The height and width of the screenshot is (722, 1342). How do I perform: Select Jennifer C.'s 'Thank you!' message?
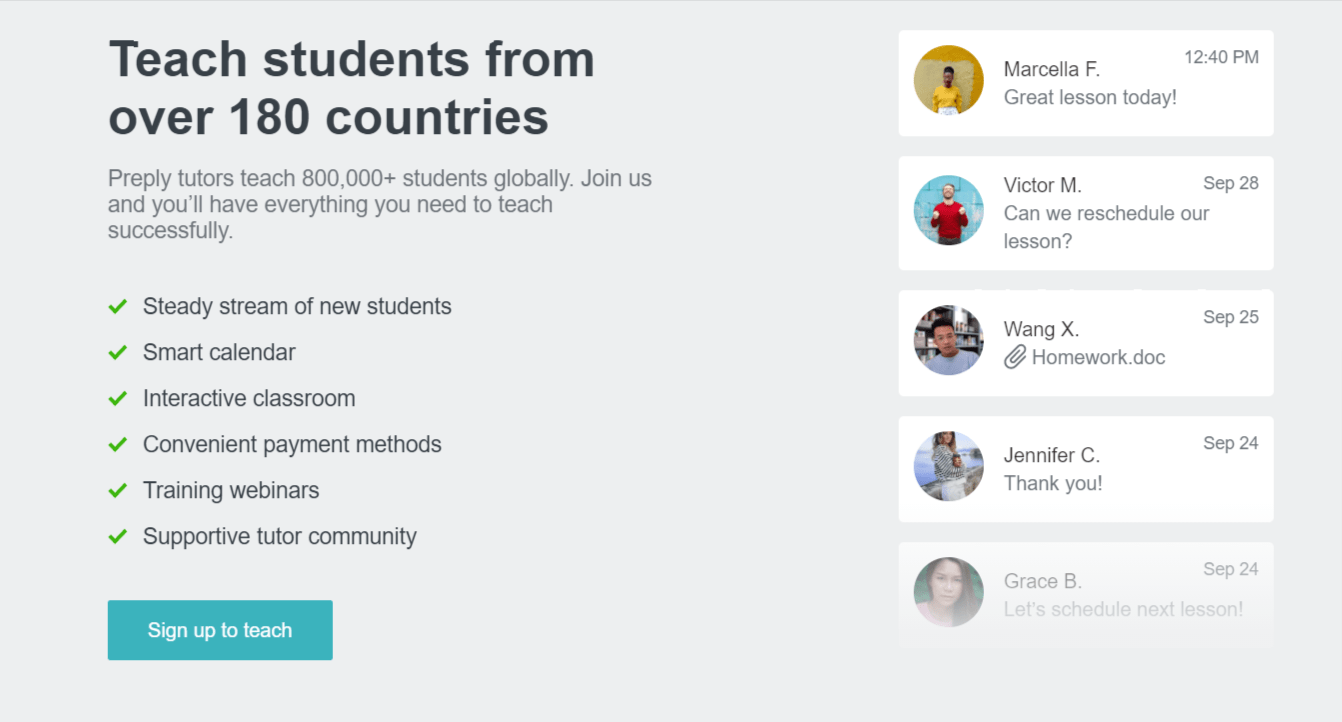tap(1053, 483)
